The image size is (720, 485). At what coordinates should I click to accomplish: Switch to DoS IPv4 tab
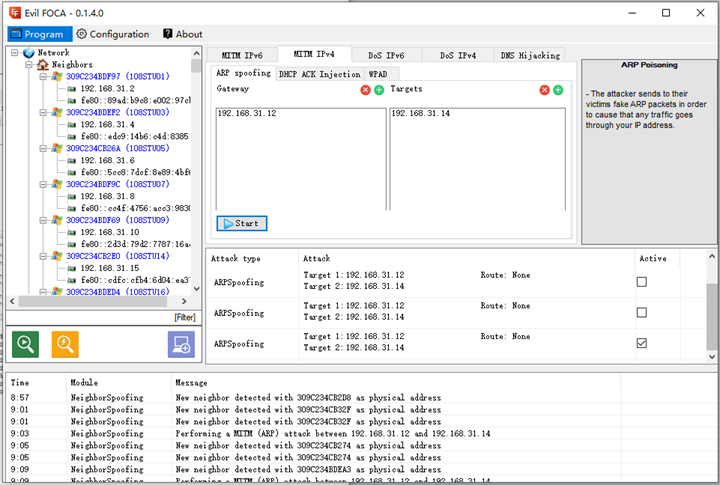click(458, 55)
